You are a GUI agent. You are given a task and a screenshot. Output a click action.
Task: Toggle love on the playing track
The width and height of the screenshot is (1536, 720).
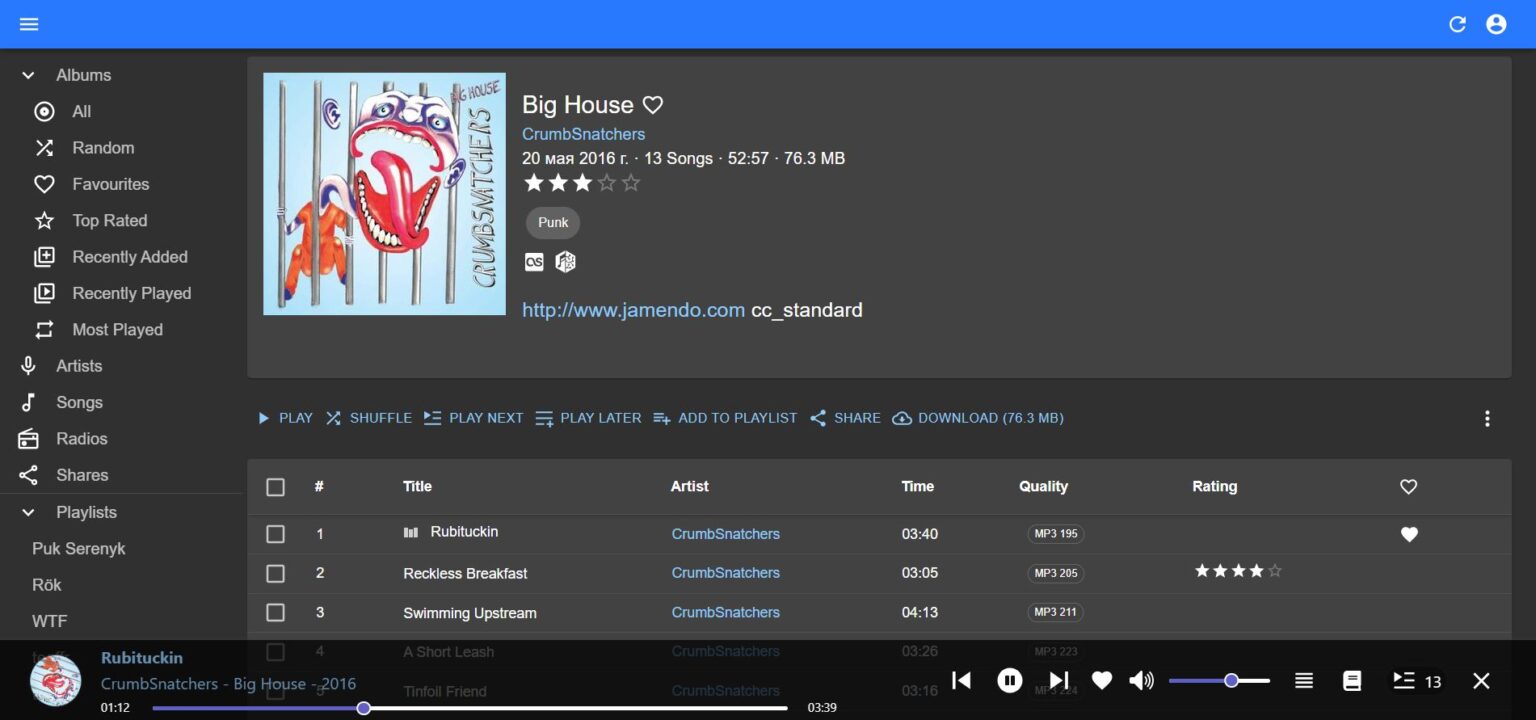pyautogui.click(x=1102, y=681)
